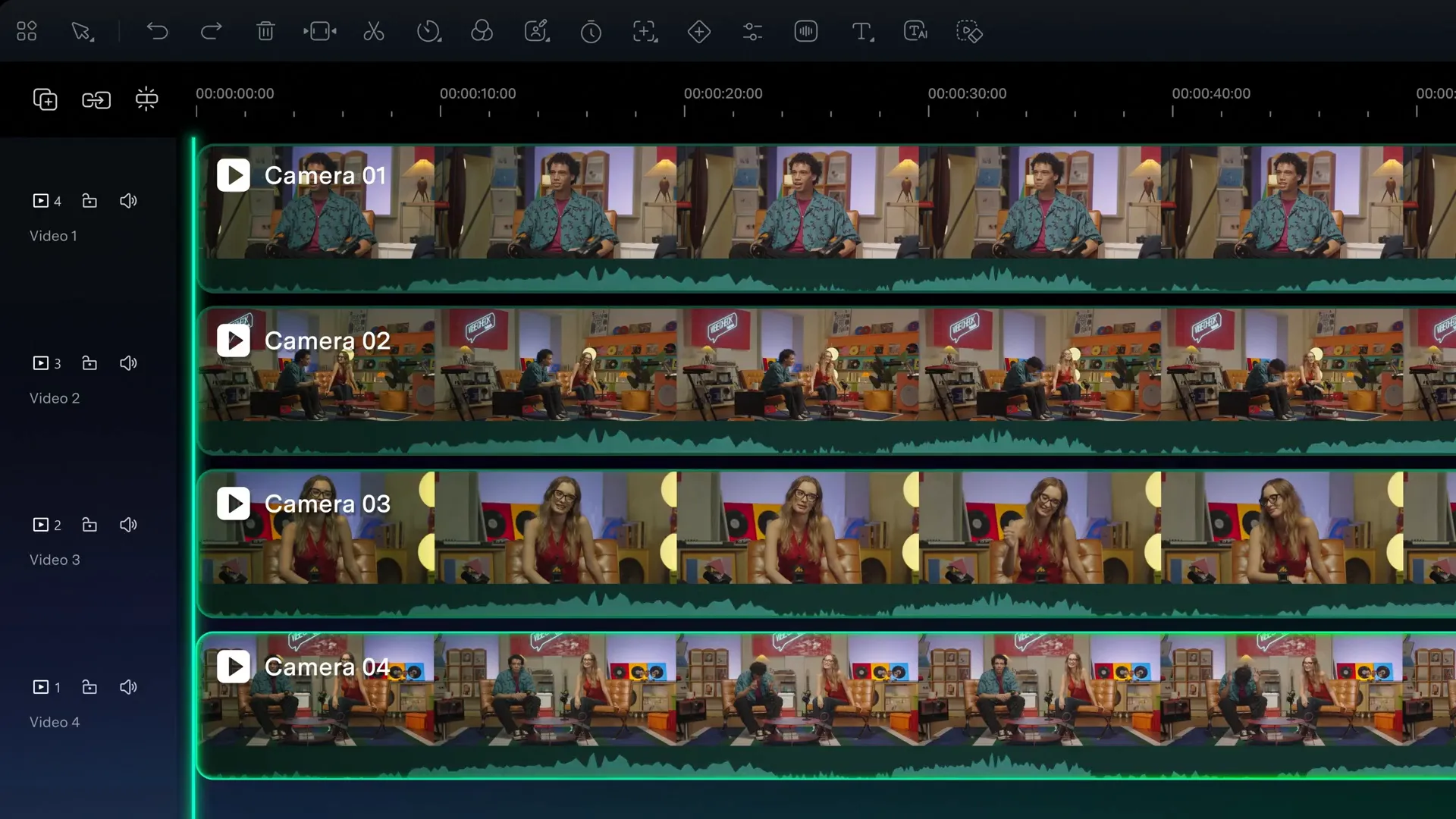Image resolution: width=1456 pixels, height=819 pixels.
Task: Click the Camera 04 play icon
Action: point(234,667)
